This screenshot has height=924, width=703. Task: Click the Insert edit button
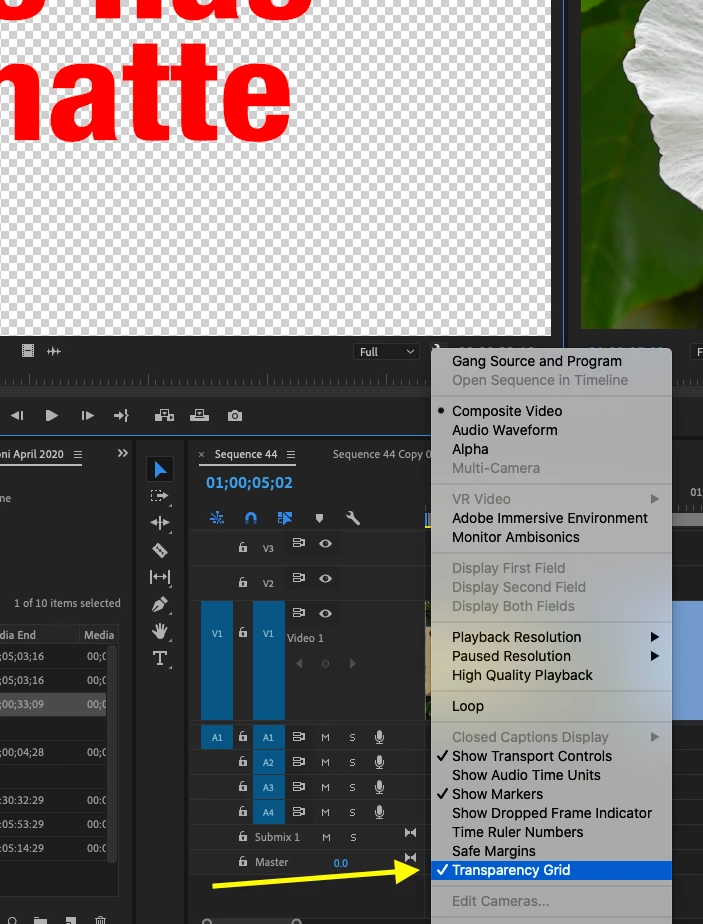(164, 415)
